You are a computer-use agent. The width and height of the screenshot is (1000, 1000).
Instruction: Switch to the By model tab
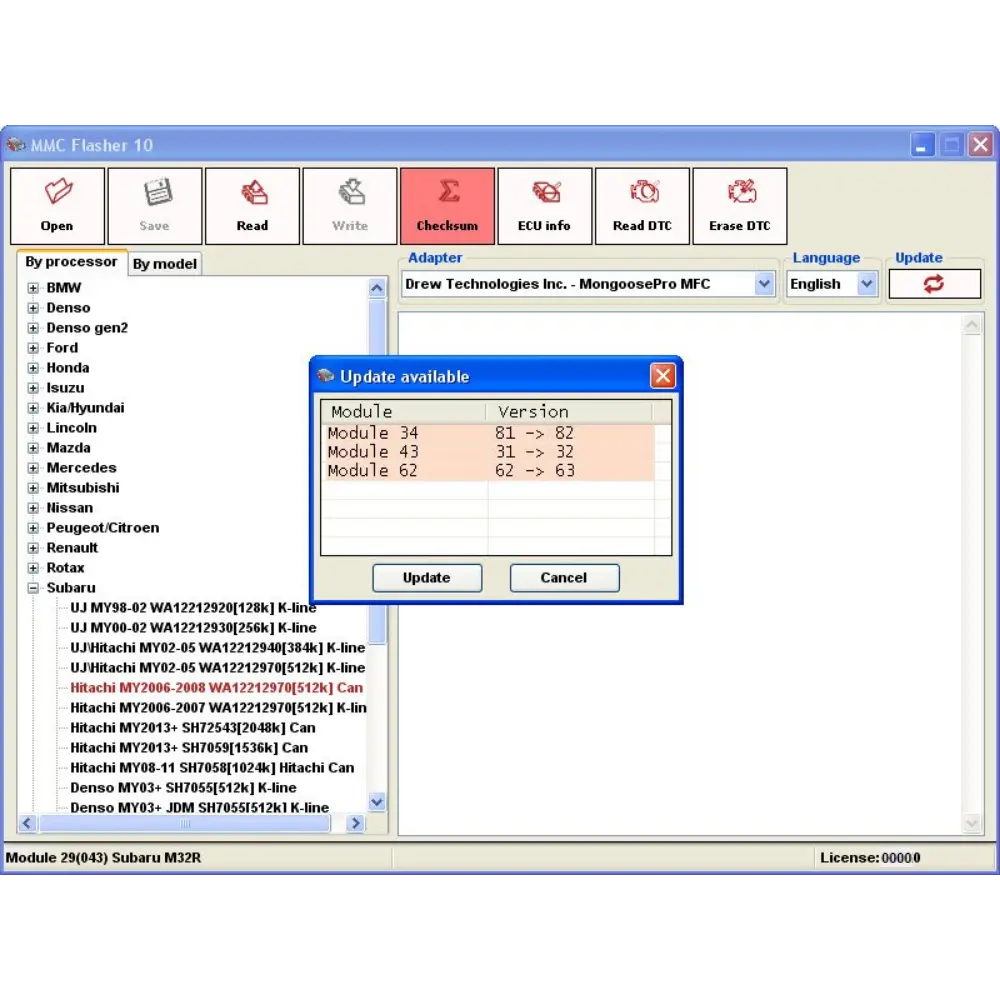[x=165, y=264]
